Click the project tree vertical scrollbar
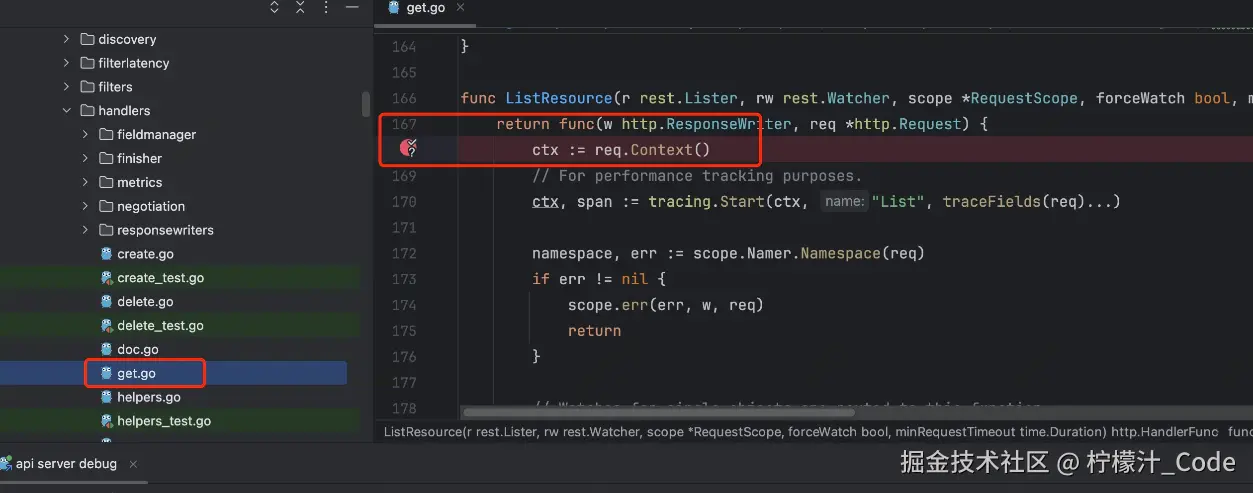 366,104
